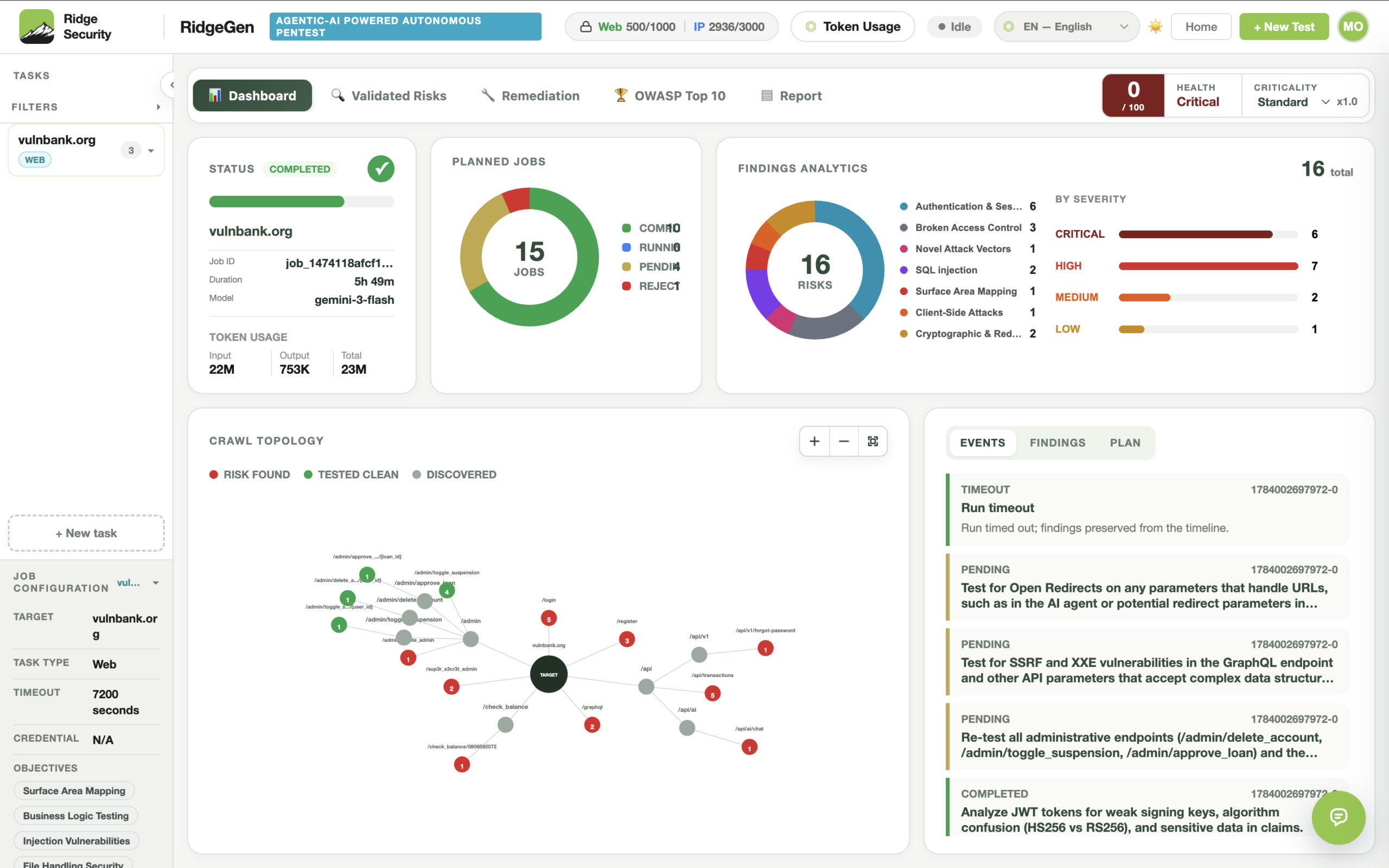Open the OWASP Top 10 tab

pyautogui.click(x=670, y=96)
